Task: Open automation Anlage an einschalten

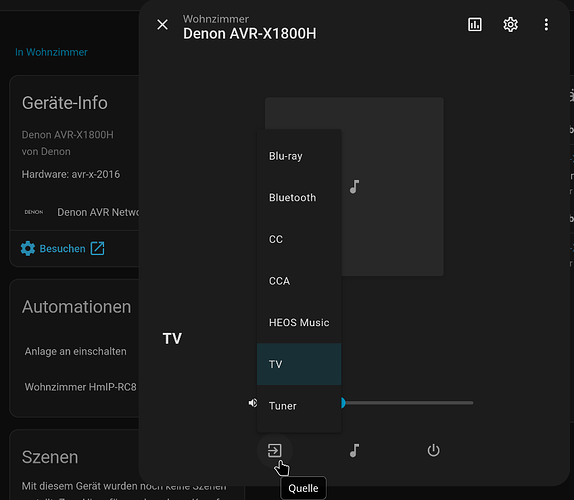Action: 76,351
